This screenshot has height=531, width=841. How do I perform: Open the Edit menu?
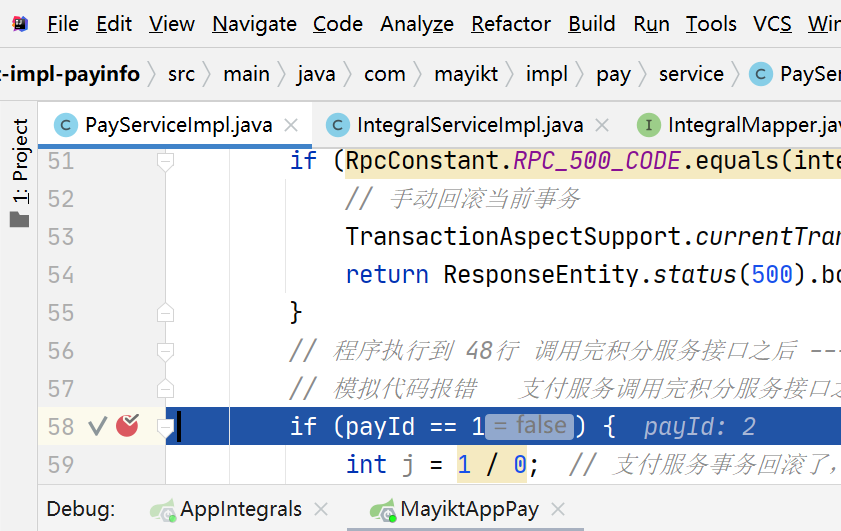click(x=114, y=24)
